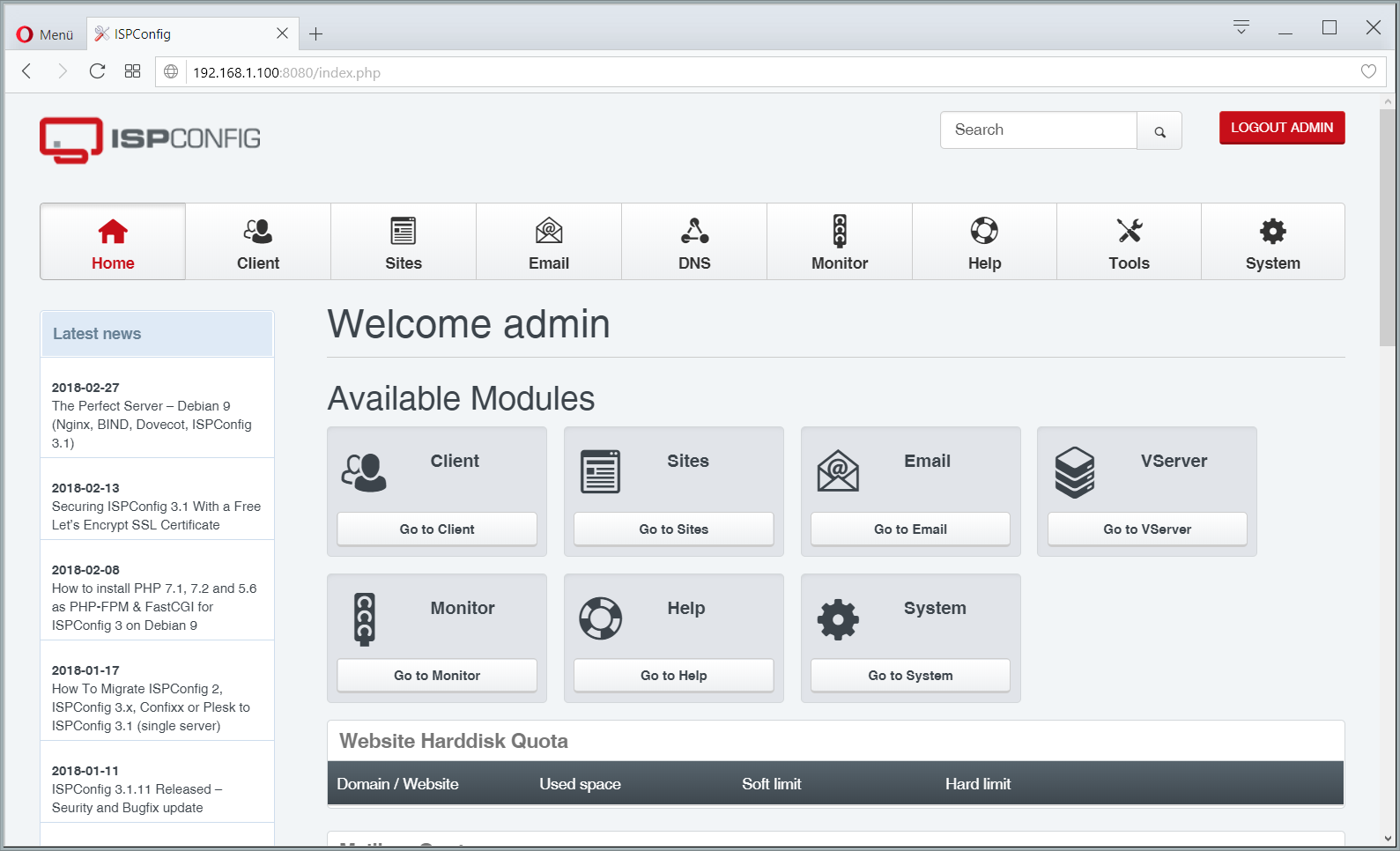Click the Sites card's page icon
This screenshot has width=1400, height=851.
[x=601, y=471]
